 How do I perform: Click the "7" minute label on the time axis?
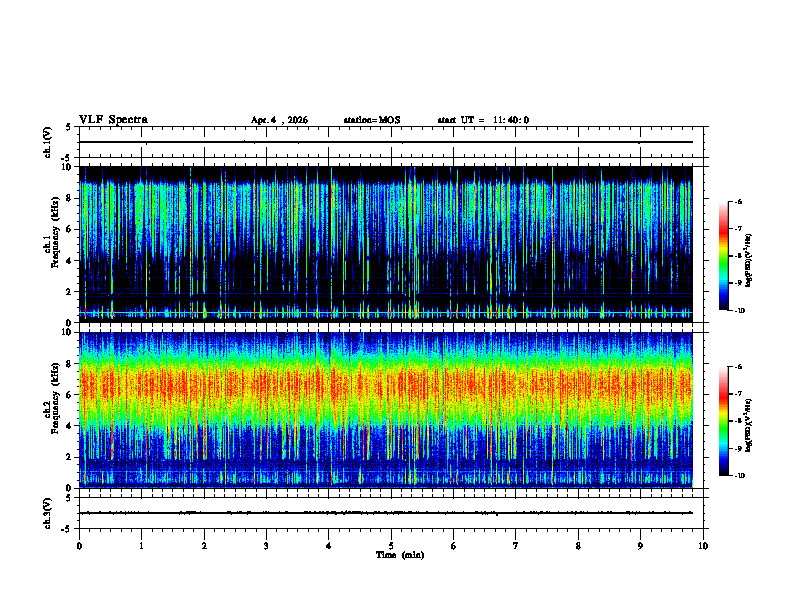point(516,546)
